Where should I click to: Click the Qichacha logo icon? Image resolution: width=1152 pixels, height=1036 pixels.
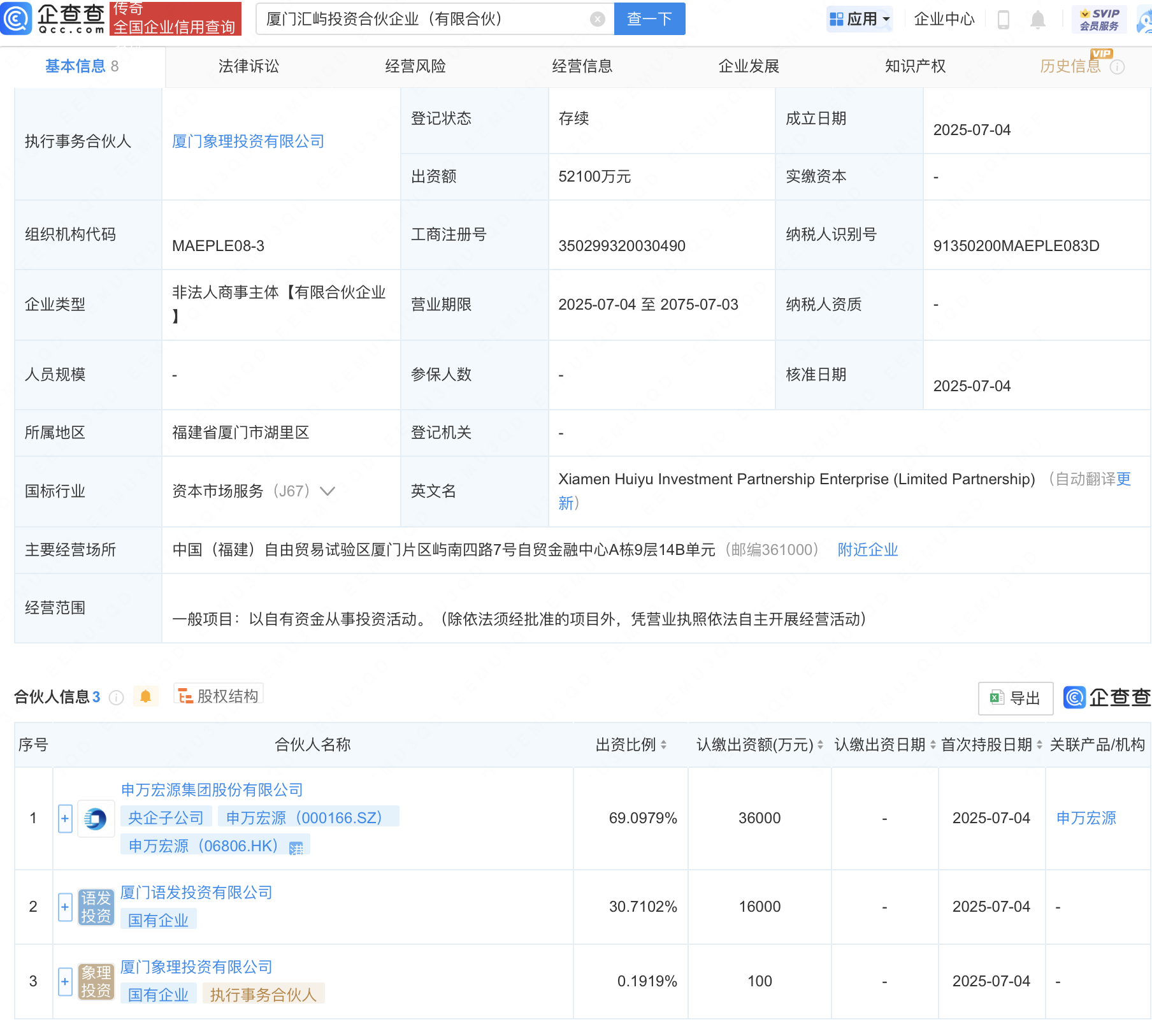click(x=17, y=18)
